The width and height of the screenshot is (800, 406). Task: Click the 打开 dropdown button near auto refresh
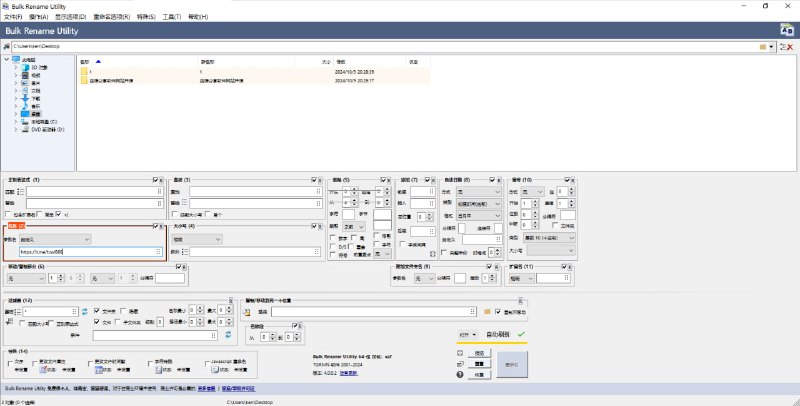(x=468, y=335)
